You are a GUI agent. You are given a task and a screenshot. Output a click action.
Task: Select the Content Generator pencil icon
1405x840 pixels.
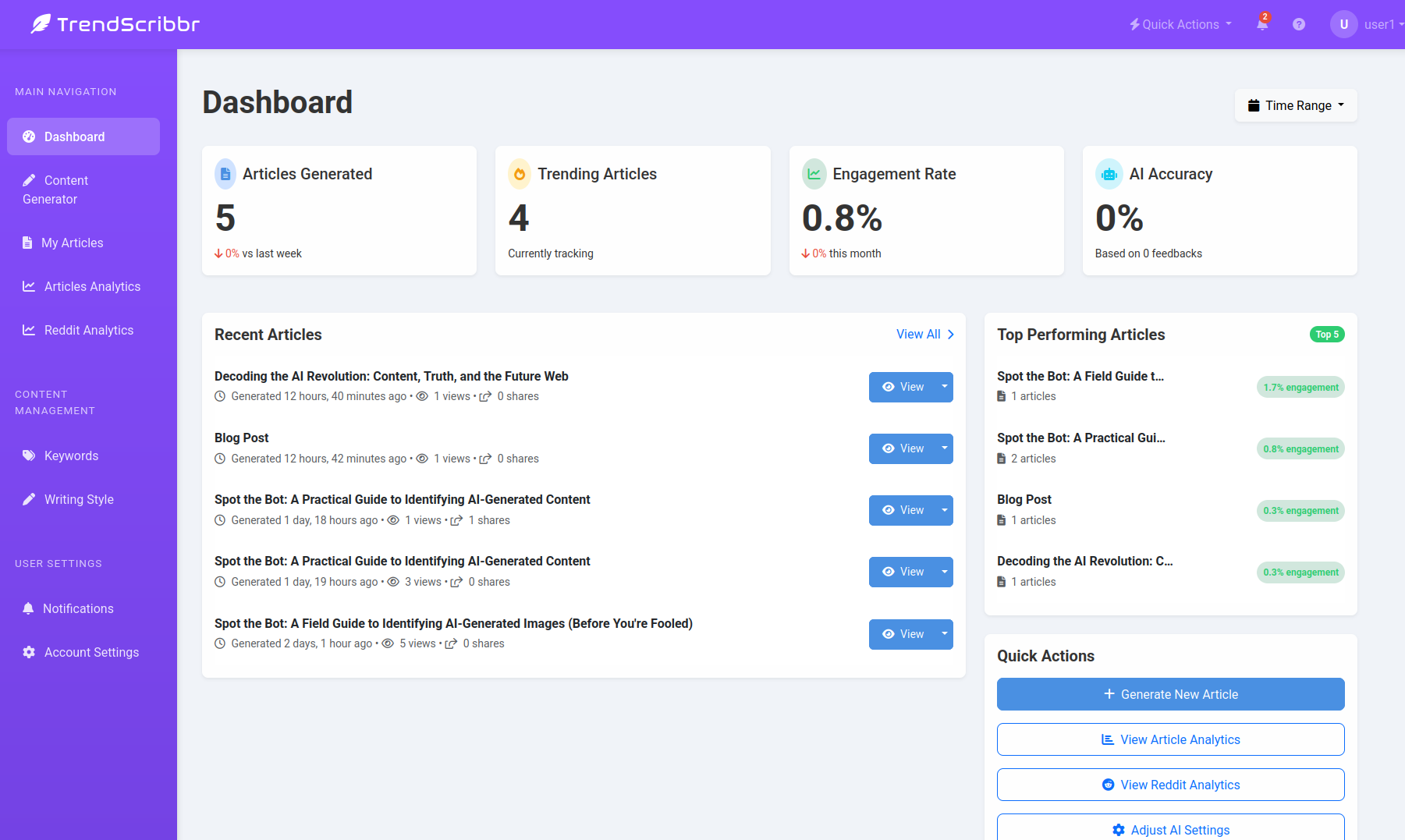click(x=28, y=179)
